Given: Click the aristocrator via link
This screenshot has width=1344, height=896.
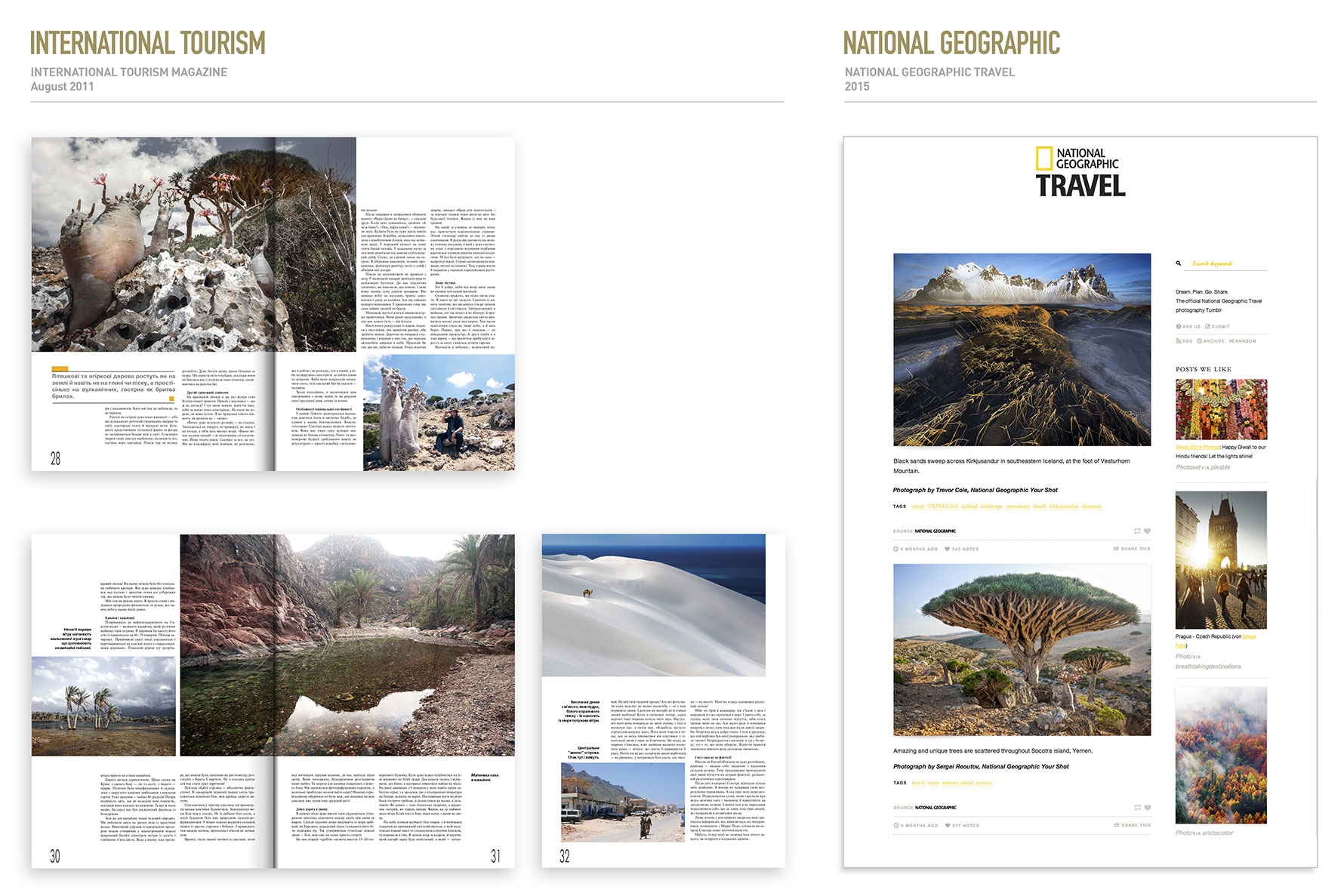Looking at the screenshot, I should [1217, 833].
